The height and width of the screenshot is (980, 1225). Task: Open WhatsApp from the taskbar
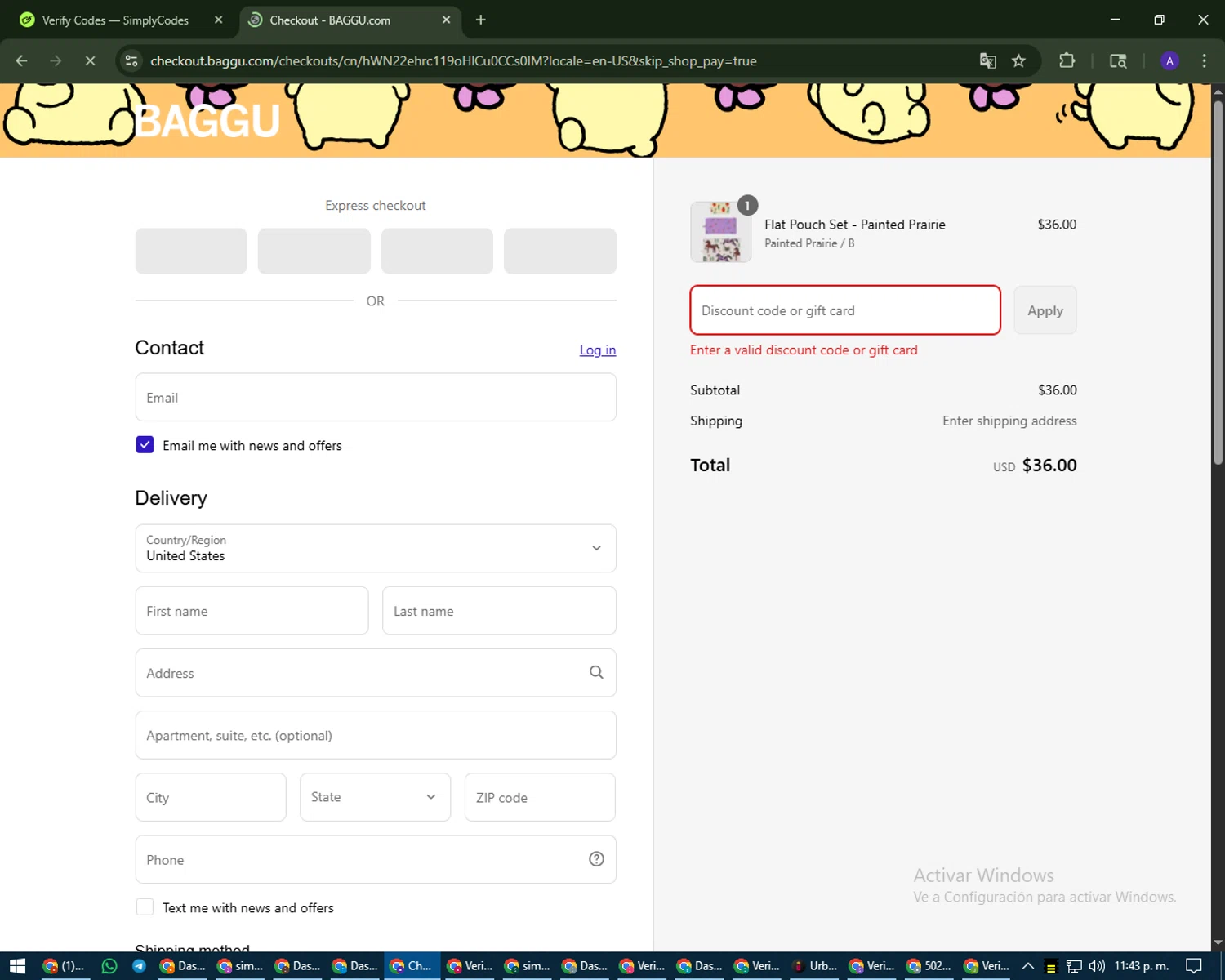pos(109,966)
